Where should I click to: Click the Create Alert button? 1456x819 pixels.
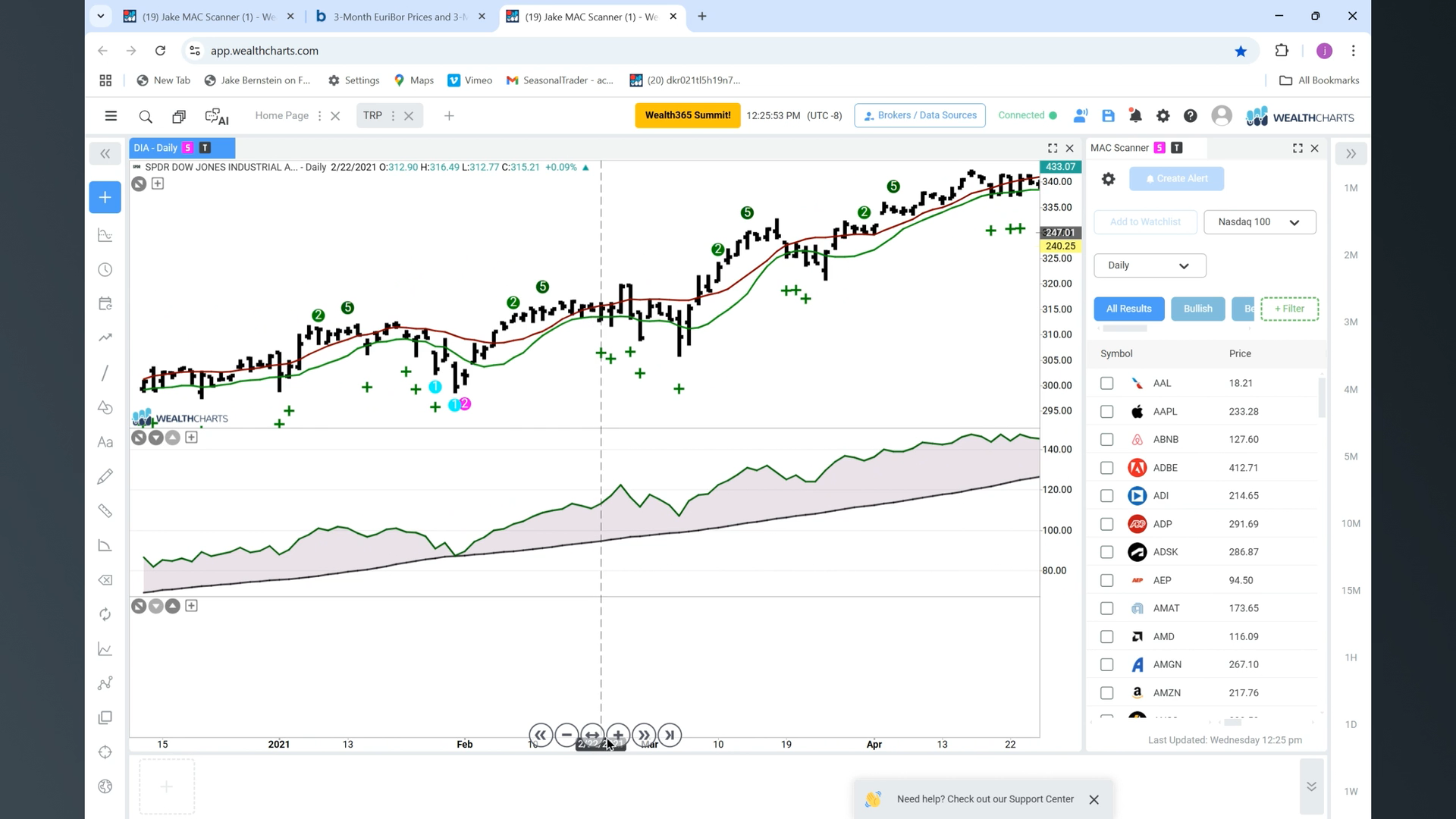[x=1176, y=179]
